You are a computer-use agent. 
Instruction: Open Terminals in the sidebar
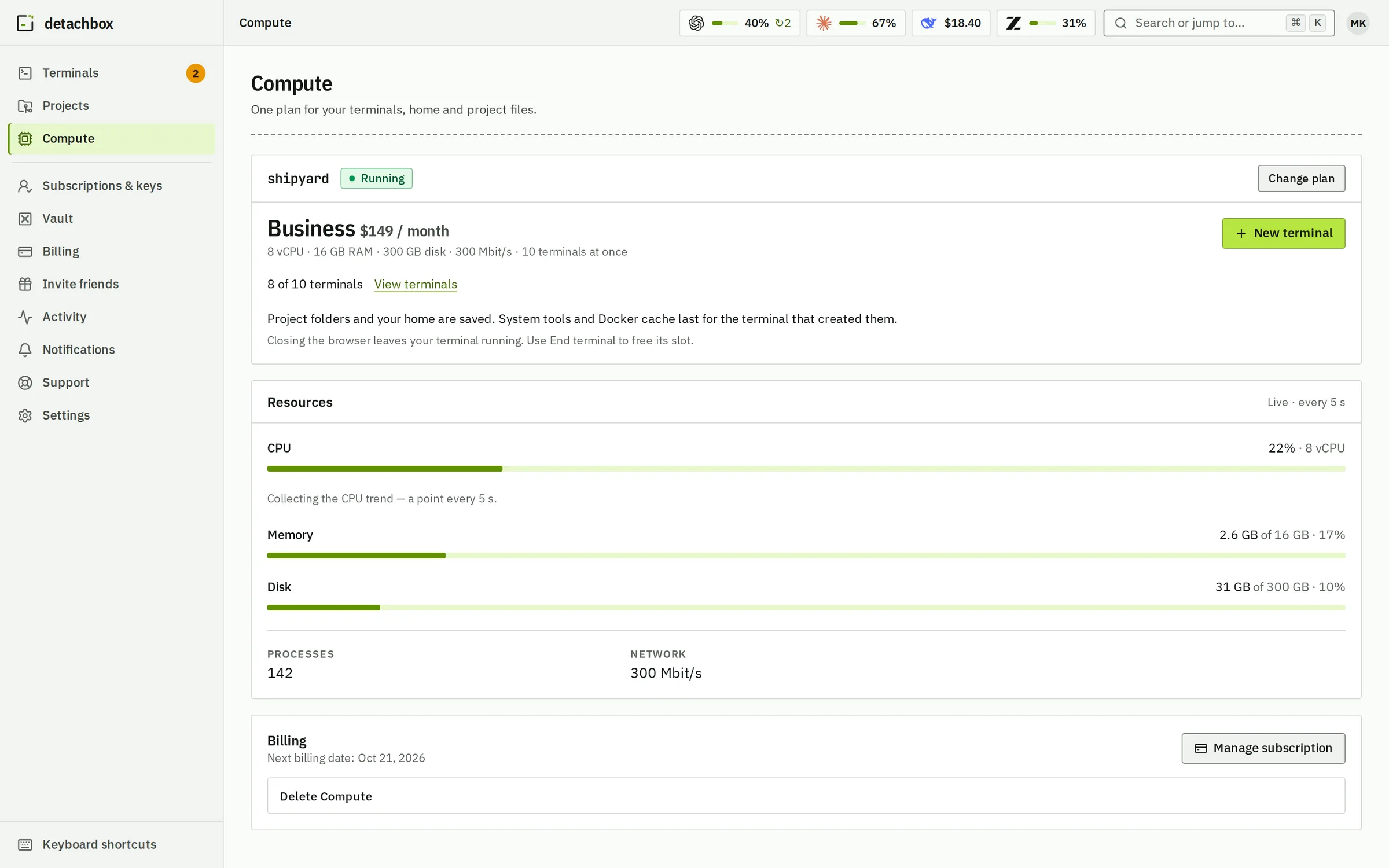click(x=111, y=73)
